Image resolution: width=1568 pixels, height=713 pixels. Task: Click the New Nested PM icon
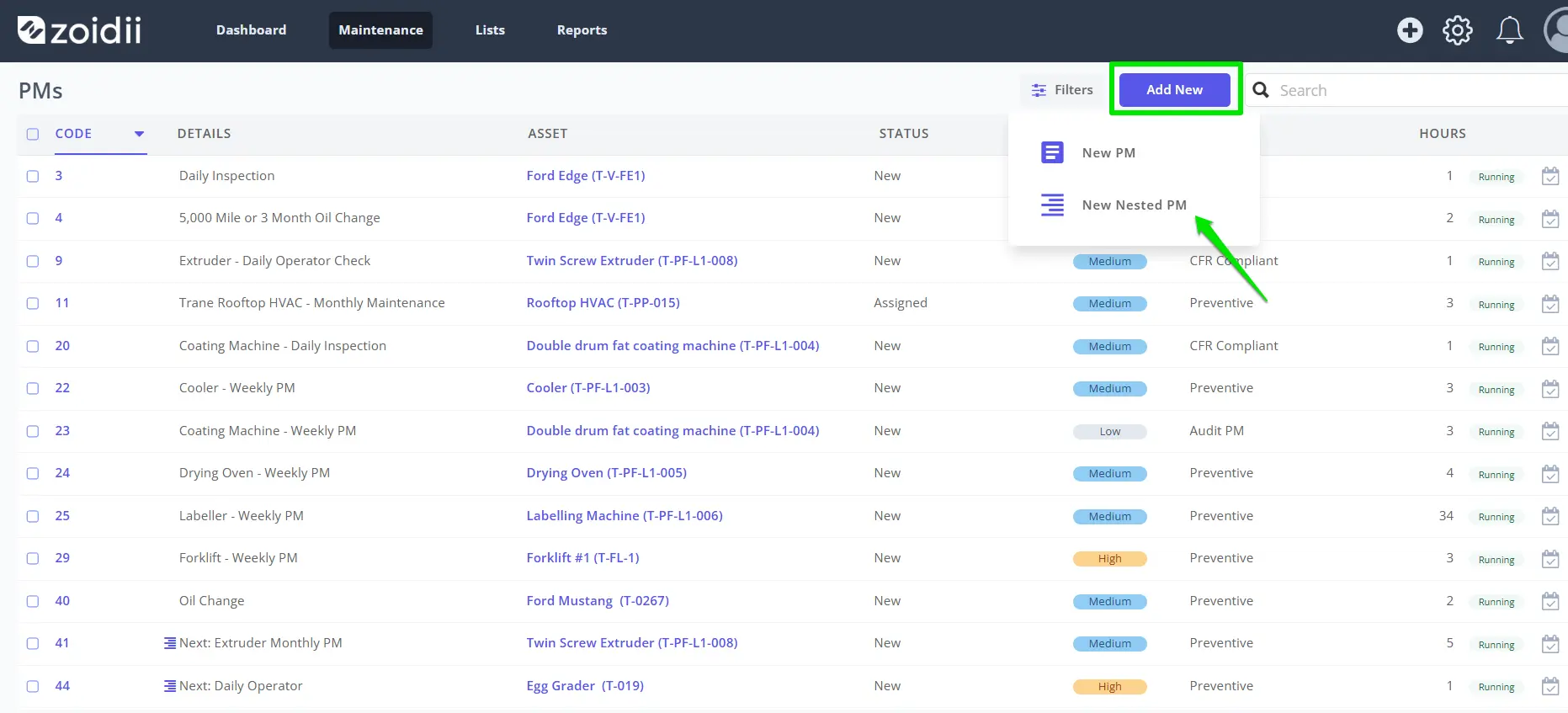(x=1052, y=205)
